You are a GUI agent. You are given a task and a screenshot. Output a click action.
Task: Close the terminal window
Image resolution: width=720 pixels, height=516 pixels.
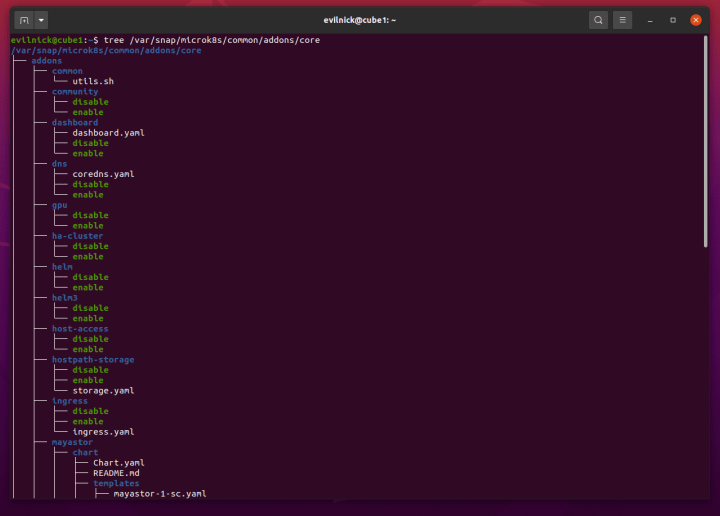tap(696, 20)
